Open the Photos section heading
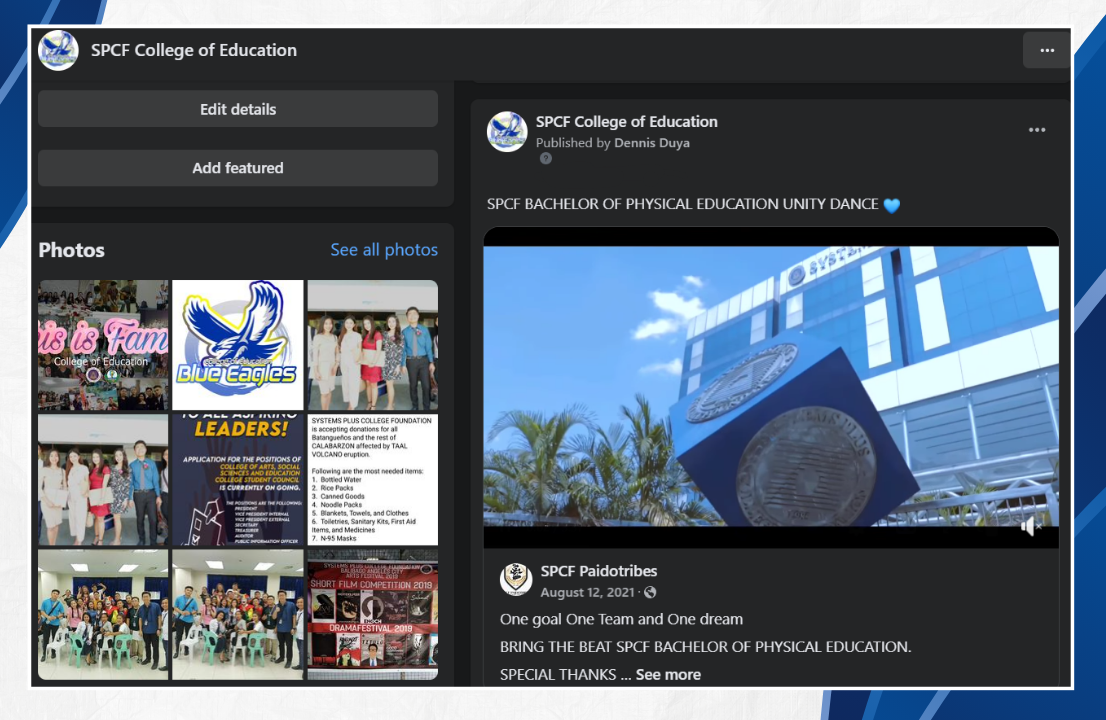Viewport: 1106px width, 720px height. tap(71, 250)
